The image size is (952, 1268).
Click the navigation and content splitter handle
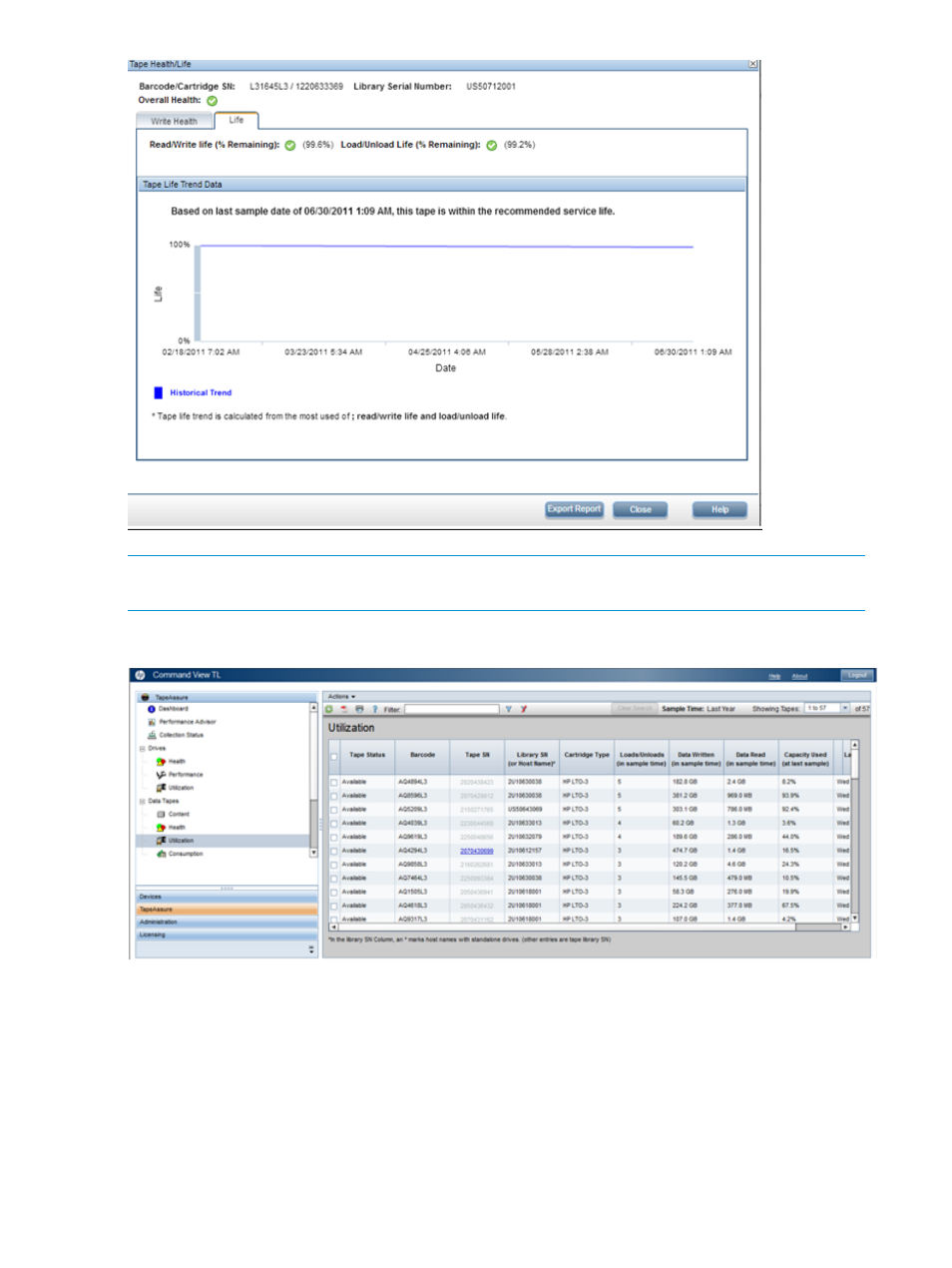[x=321, y=825]
